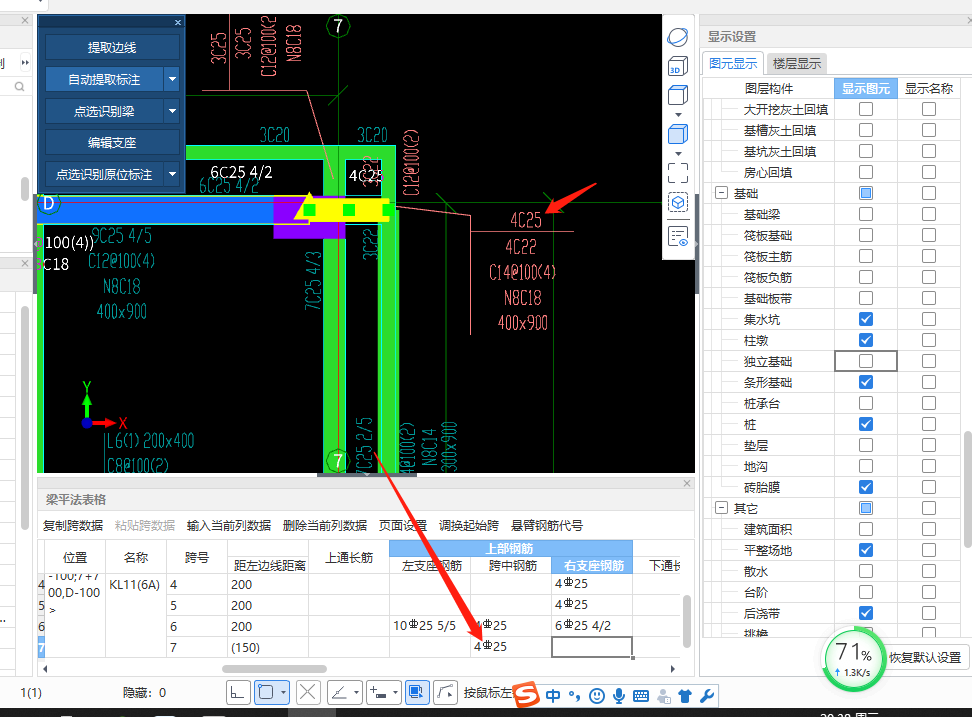This screenshot has width=972, height=717.
Task: Uncheck 柱墩 display element checkbox
Action: [866, 340]
